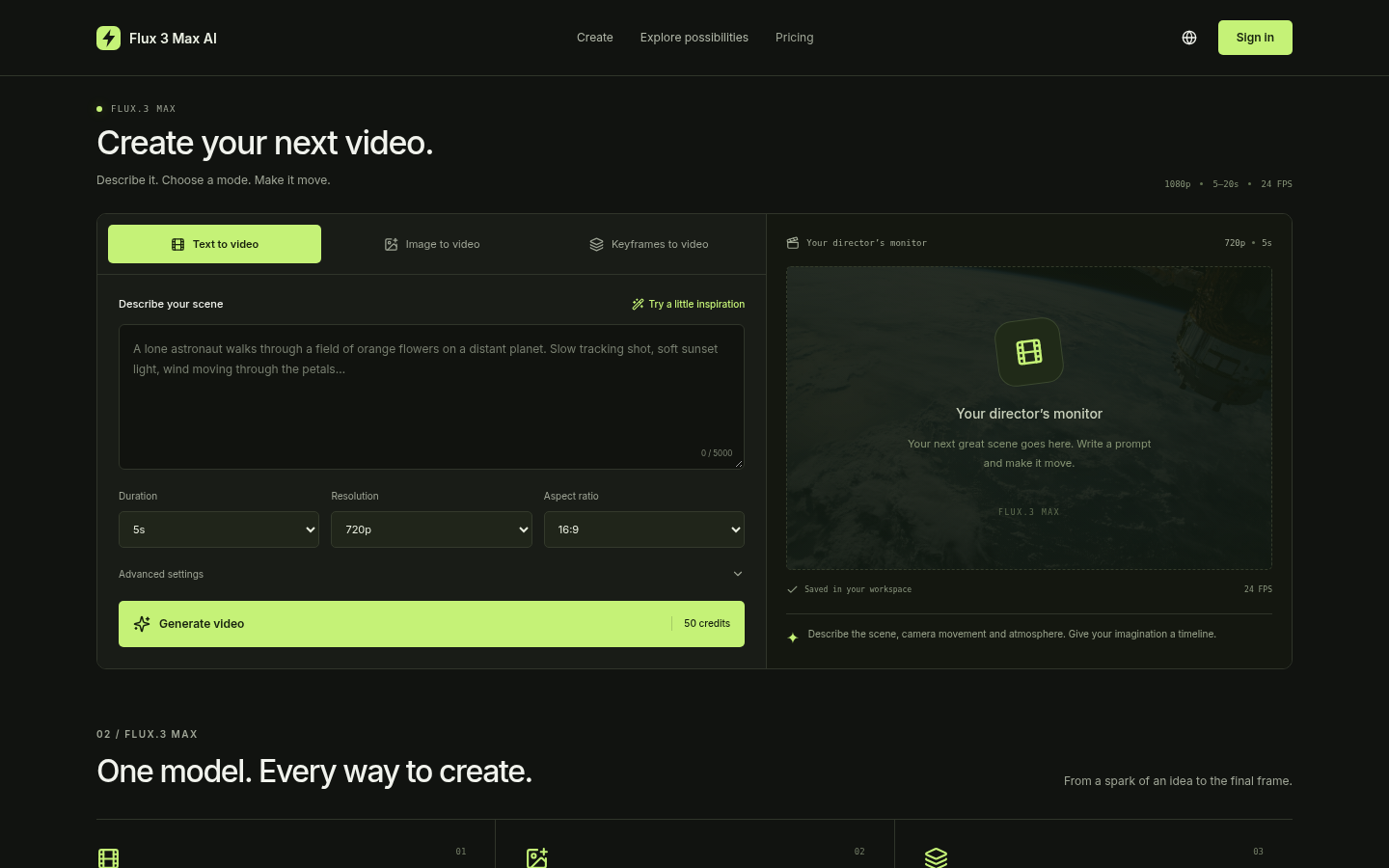The image size is (1389, 868).
Task: Open the Resolution dropdown showing 720p
Action: 431,529
